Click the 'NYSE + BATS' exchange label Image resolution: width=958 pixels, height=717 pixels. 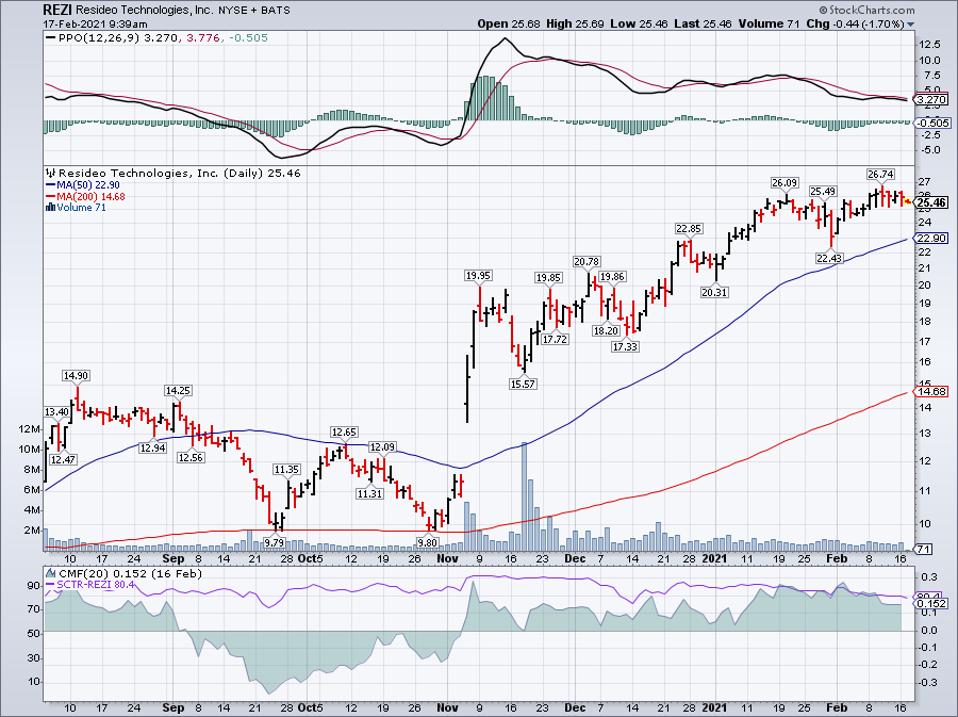tap(254, 10)
